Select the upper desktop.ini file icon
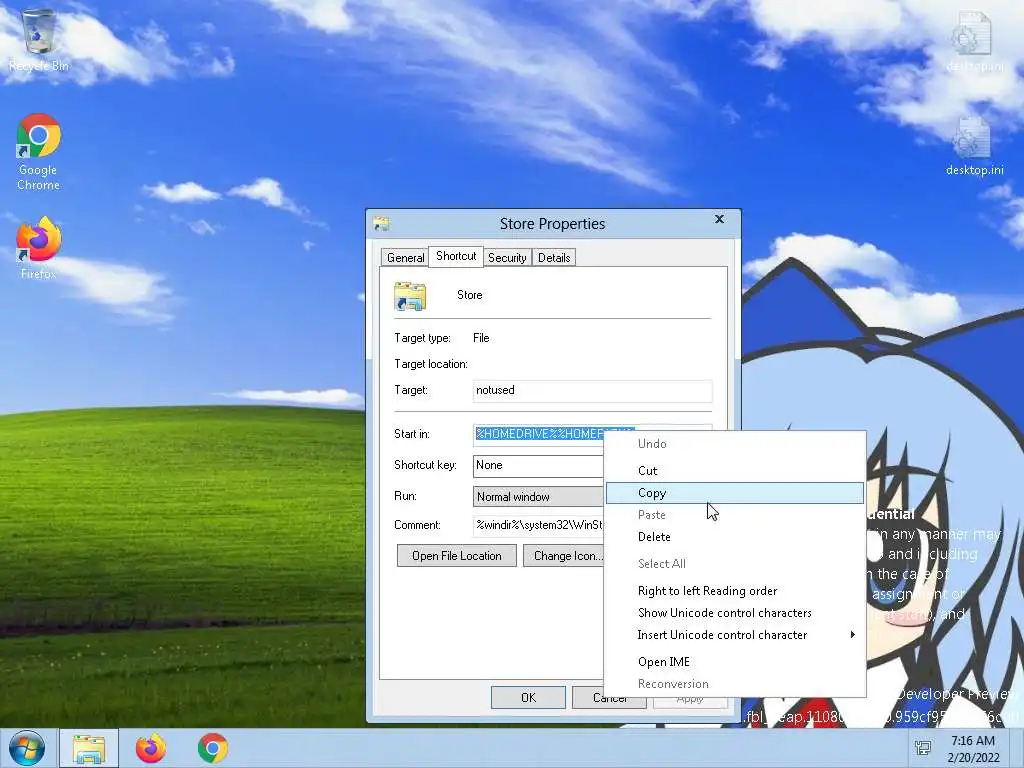 [974, 40]
